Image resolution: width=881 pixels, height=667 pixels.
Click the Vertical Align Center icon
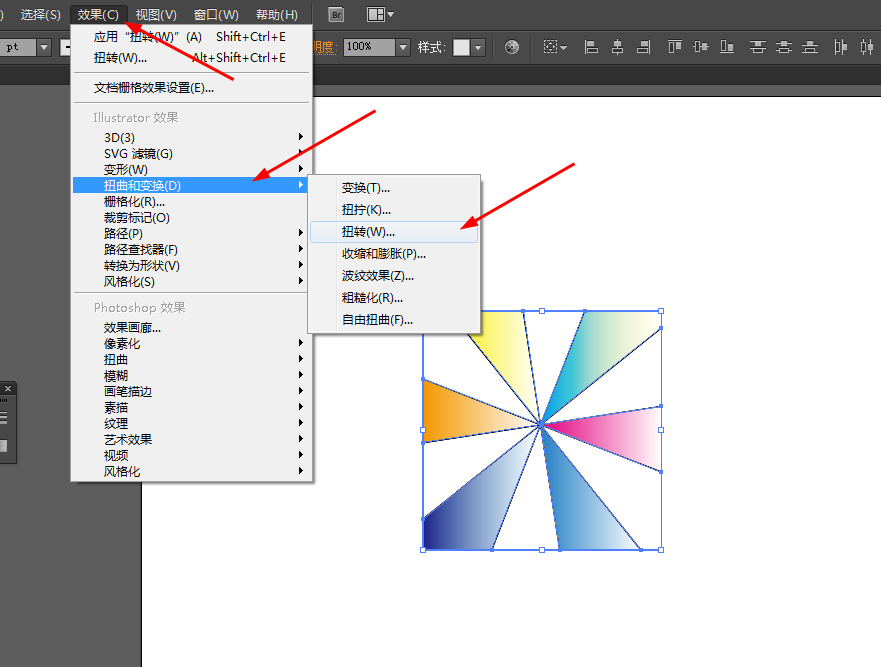(701, 47)
